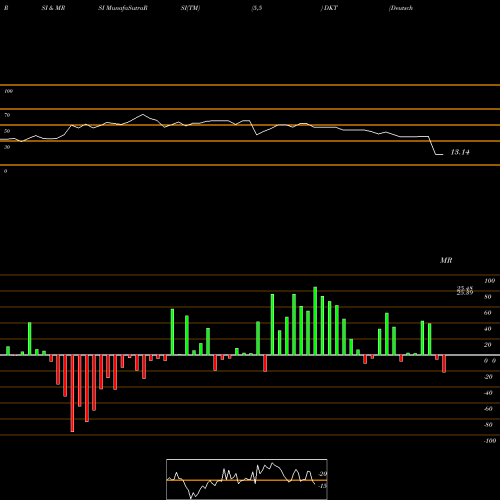Click the '15' label in mini chart
500x500 pixels.
point(322,486)
